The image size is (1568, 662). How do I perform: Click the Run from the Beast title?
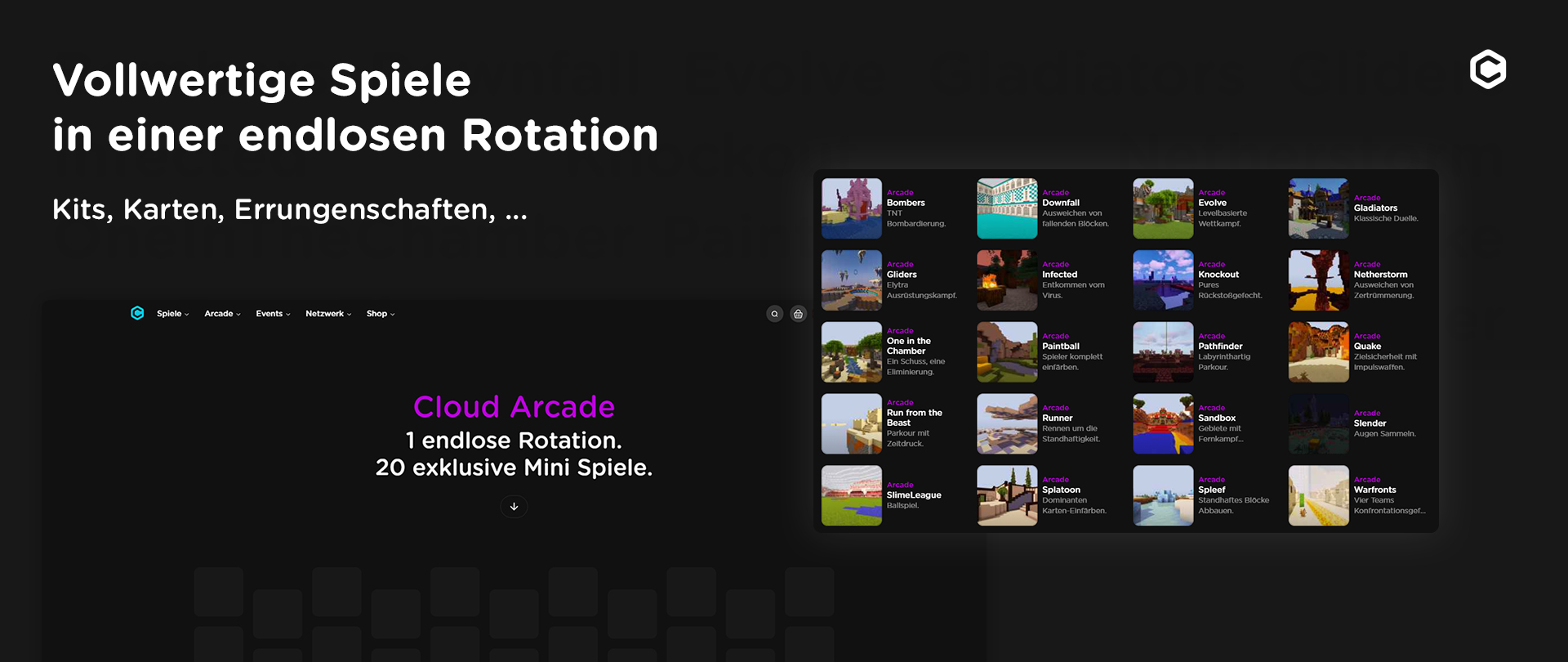pyautogui.click(x=915, y=418)
